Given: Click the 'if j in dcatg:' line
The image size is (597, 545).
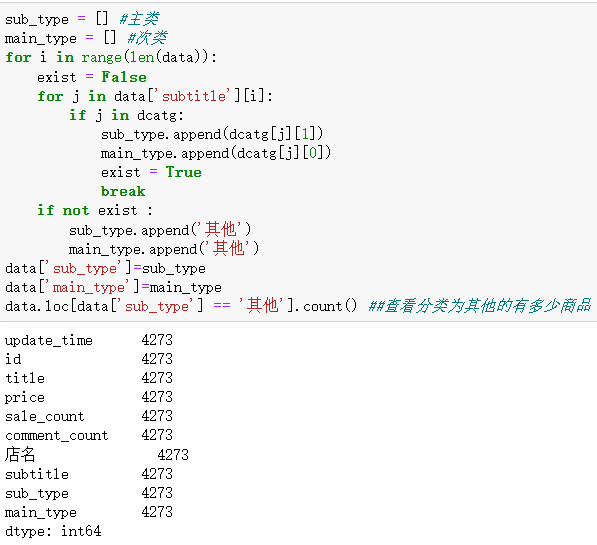Looking at the screenshot, I should coord(126,115).
